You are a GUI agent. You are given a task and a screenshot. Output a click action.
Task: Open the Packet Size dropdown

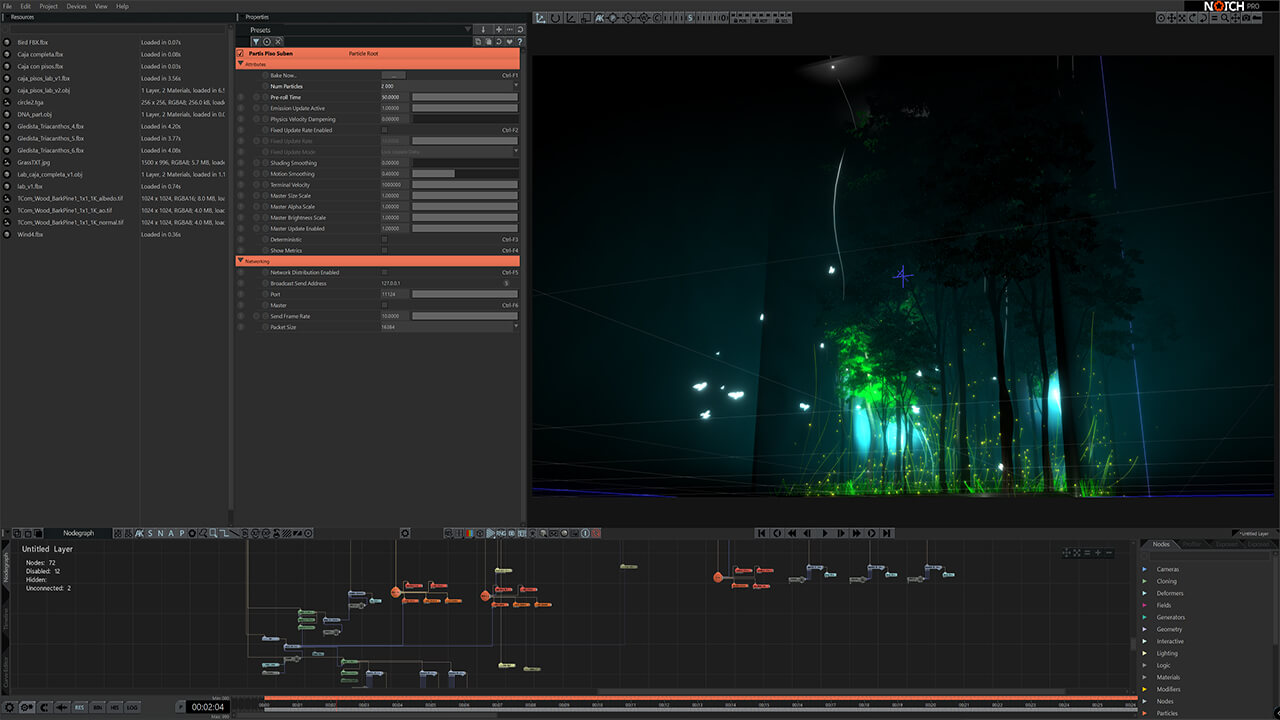[x=517, y=327]
